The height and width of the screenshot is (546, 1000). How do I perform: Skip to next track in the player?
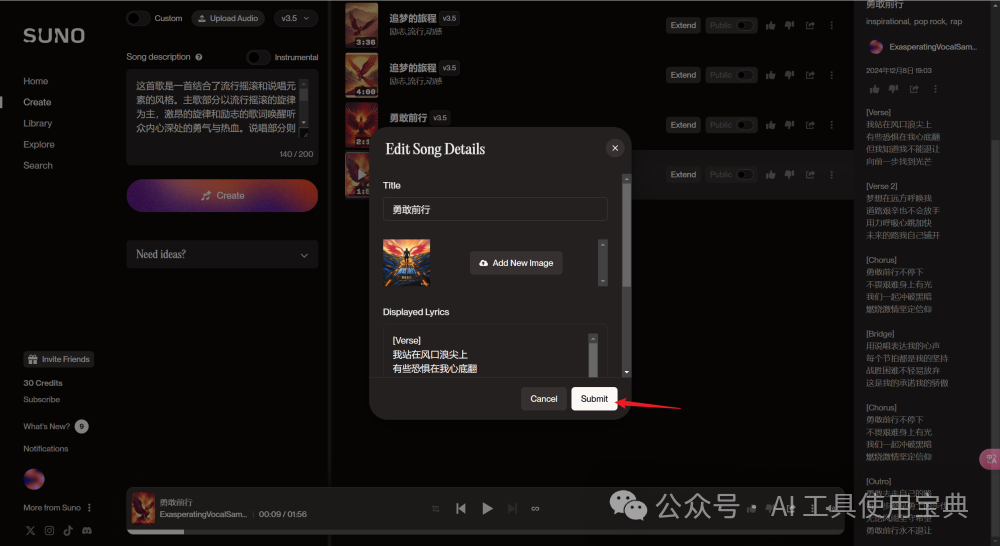(512, 508)
